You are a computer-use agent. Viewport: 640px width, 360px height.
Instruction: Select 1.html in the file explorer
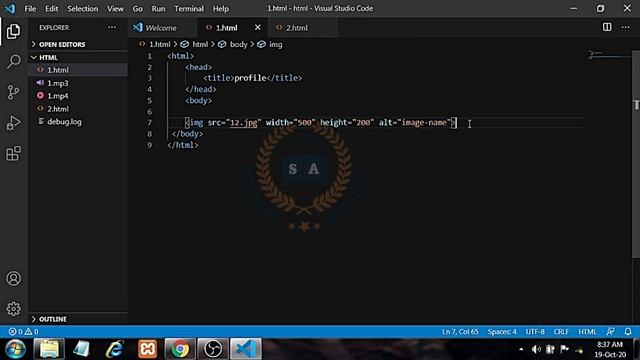[78, 70]
